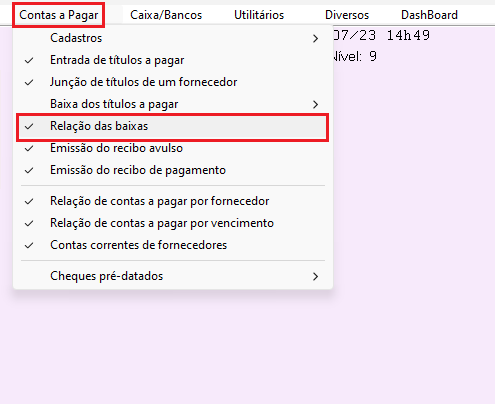
Task: Open the DashBoard menu
Action: [x=429, y=15]
